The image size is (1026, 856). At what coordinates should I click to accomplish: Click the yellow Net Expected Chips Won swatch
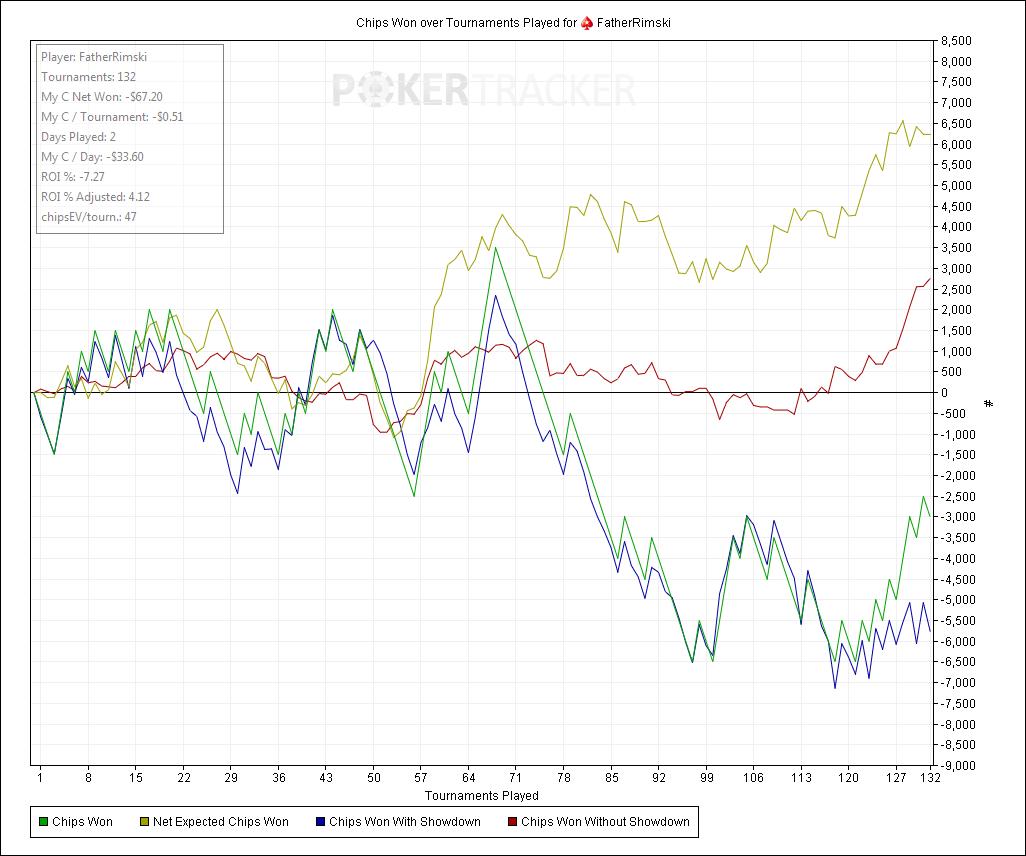[143, 822]
